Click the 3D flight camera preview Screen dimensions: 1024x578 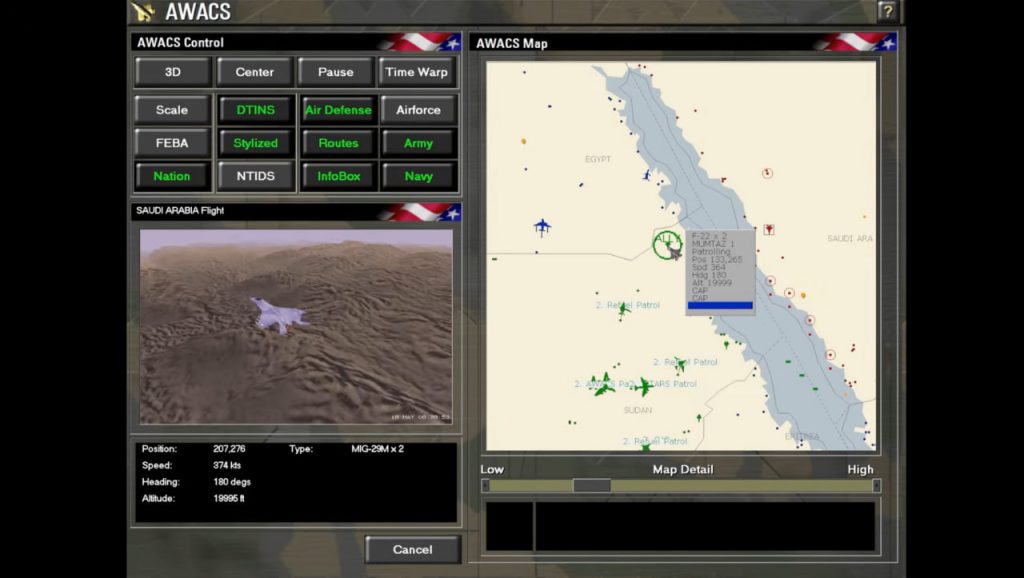tap(296, 327)
